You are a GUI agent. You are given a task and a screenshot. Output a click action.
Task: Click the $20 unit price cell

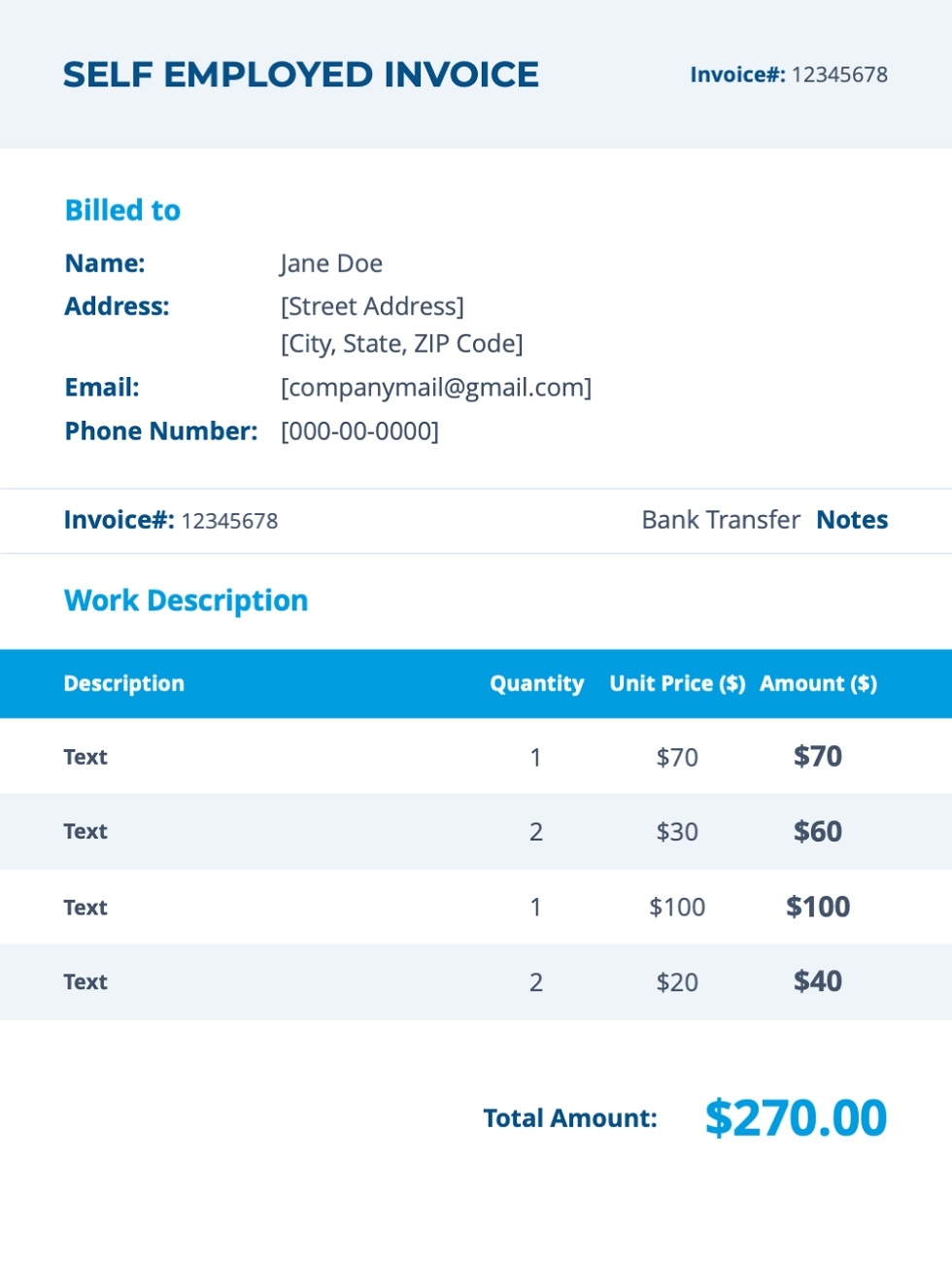(x=677, y=982)
